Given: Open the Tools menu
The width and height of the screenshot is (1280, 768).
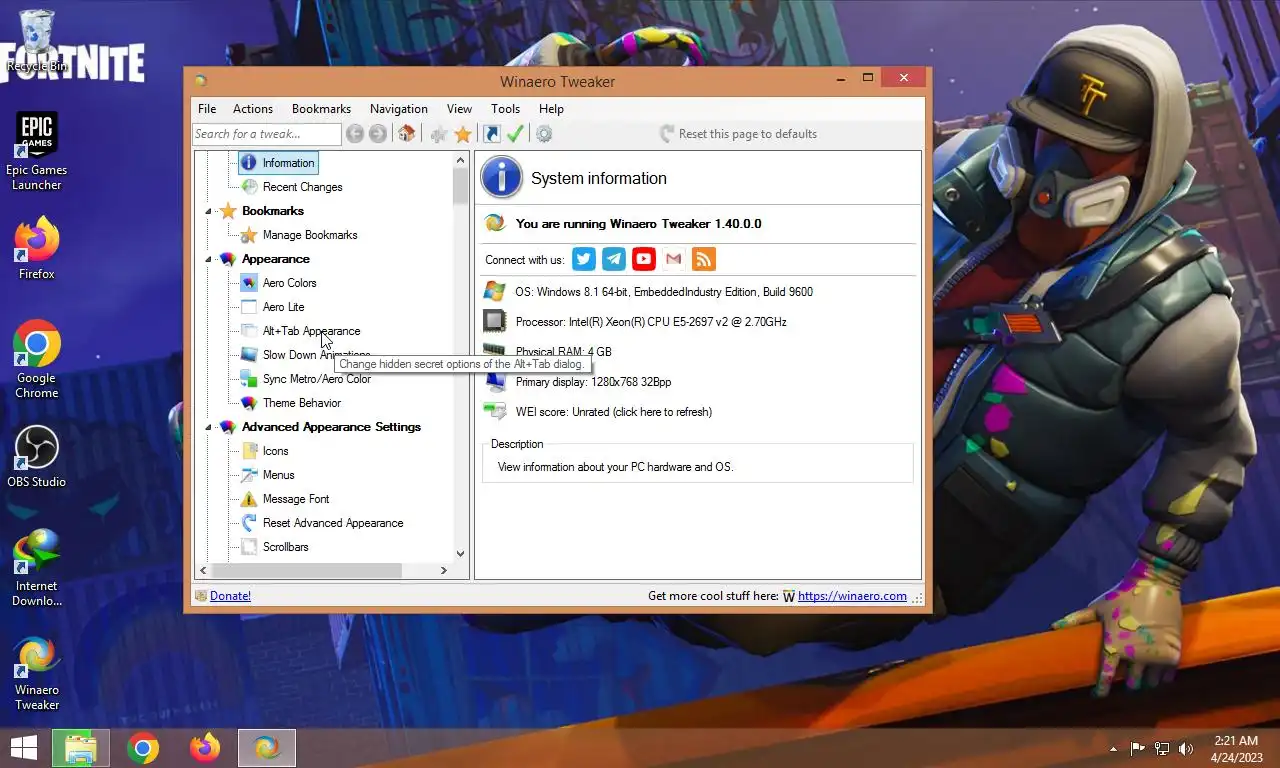Looking at the screenshot, I should coord(505,109).
